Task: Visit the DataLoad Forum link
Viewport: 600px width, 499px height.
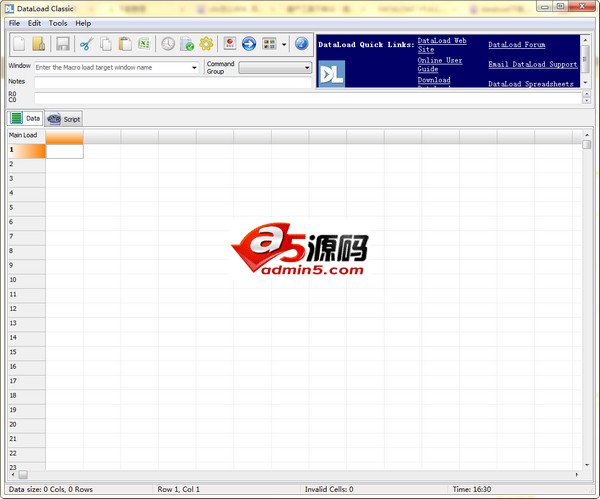Action: (x=517, y=45)
